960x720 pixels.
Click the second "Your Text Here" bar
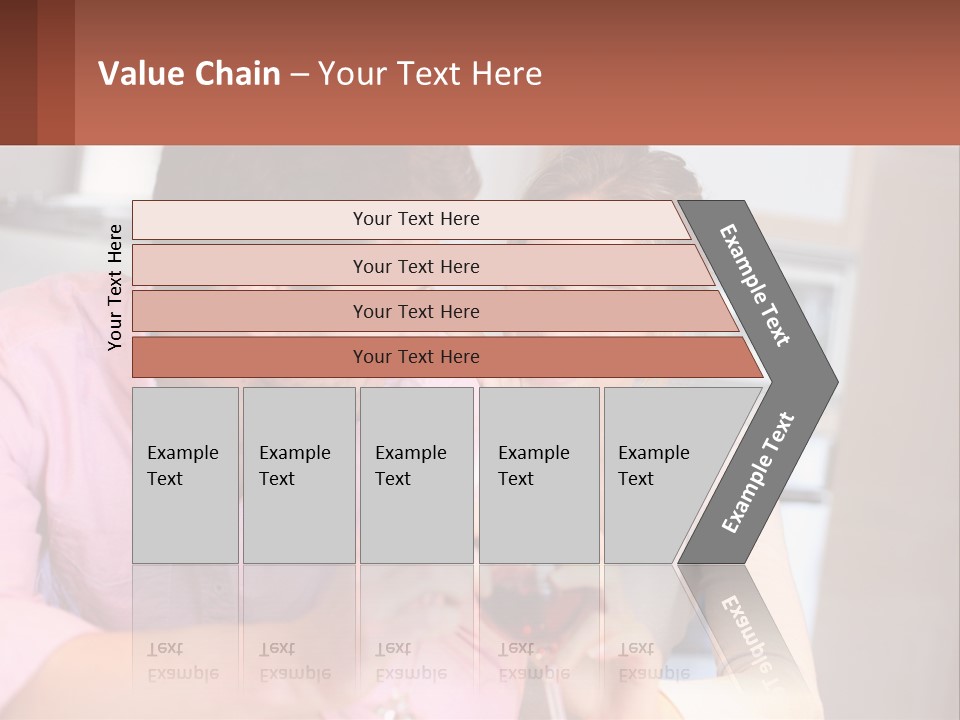[416, 266]
